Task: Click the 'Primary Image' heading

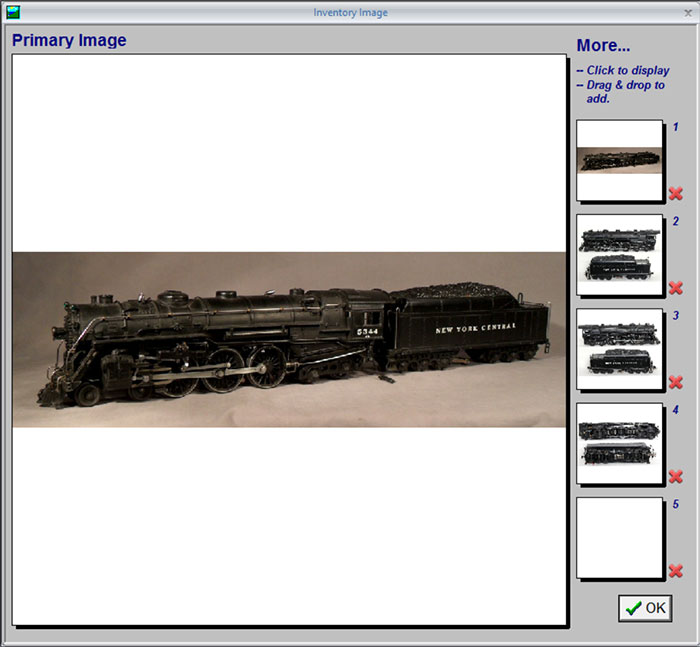Action: (69, 40)
